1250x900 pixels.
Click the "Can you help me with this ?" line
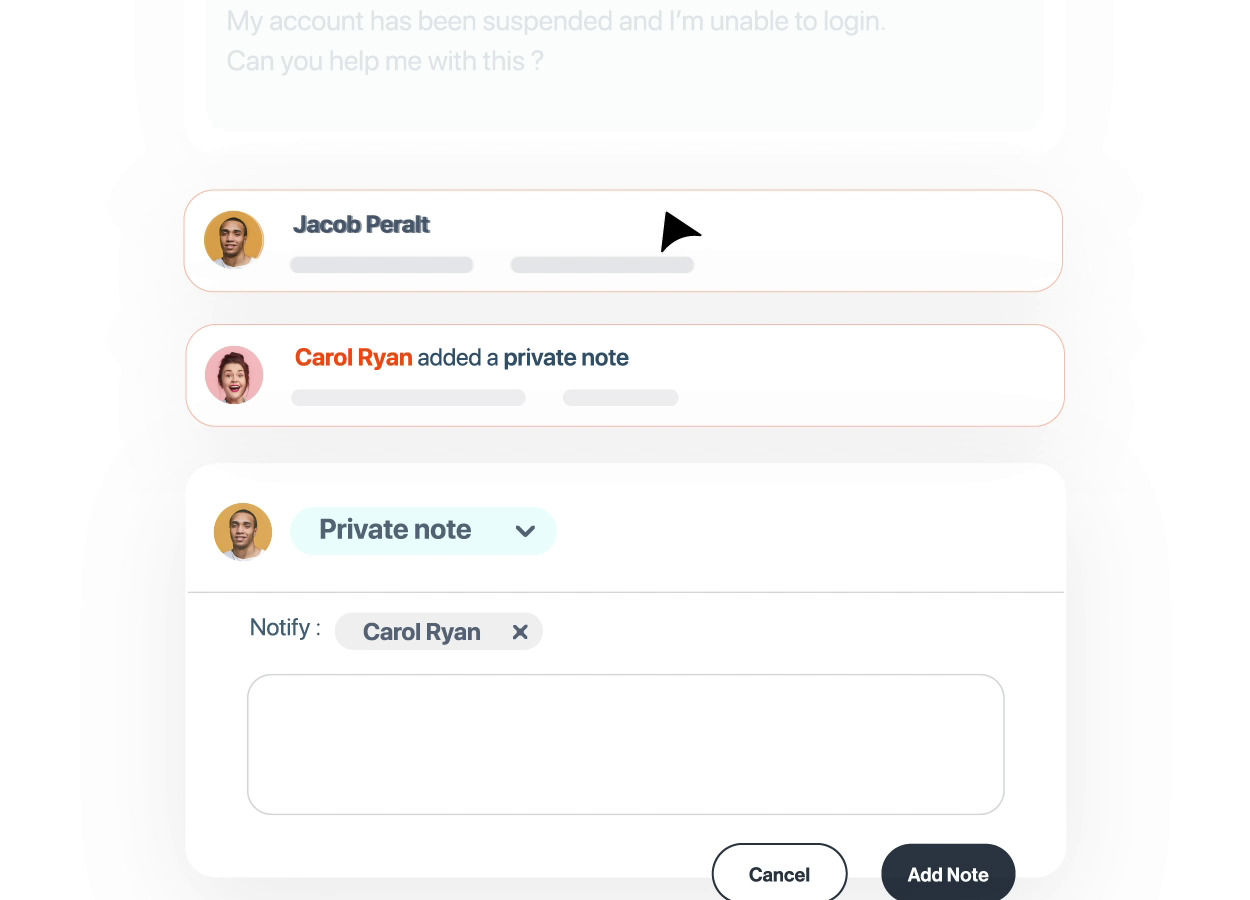(385, 61)
